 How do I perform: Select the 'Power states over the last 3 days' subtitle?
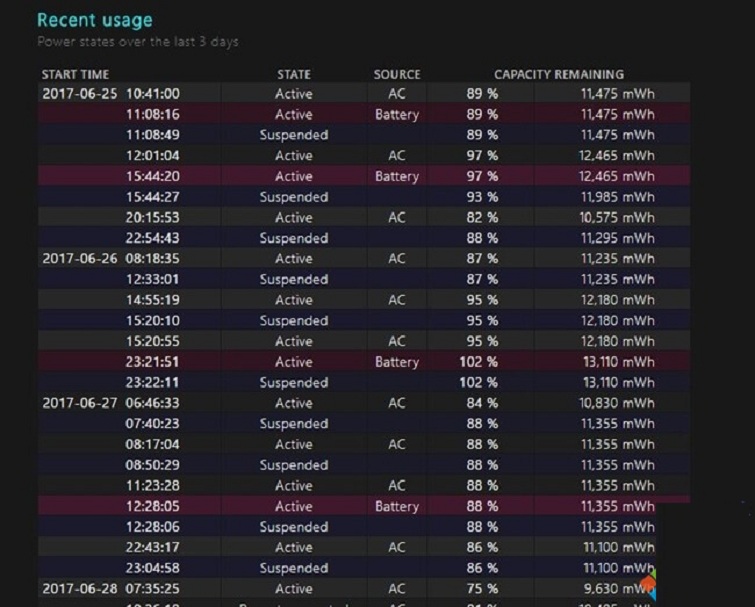138,42
